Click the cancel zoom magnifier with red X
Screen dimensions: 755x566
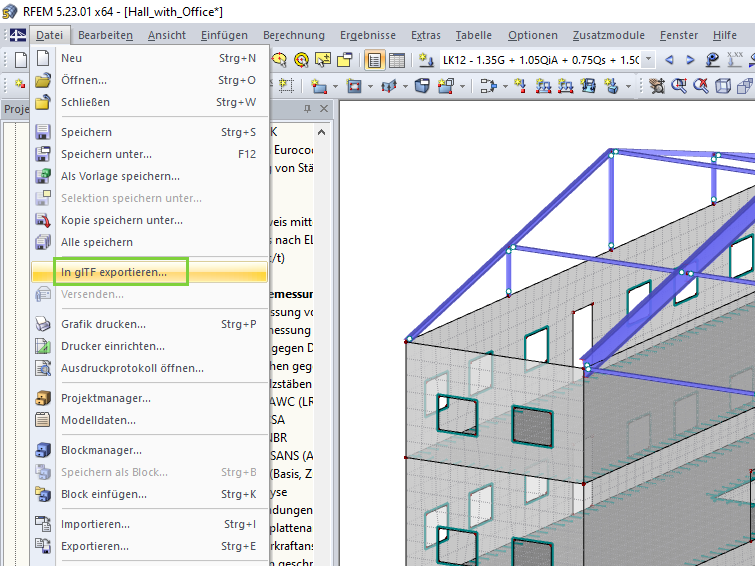[x=701, y=86]
